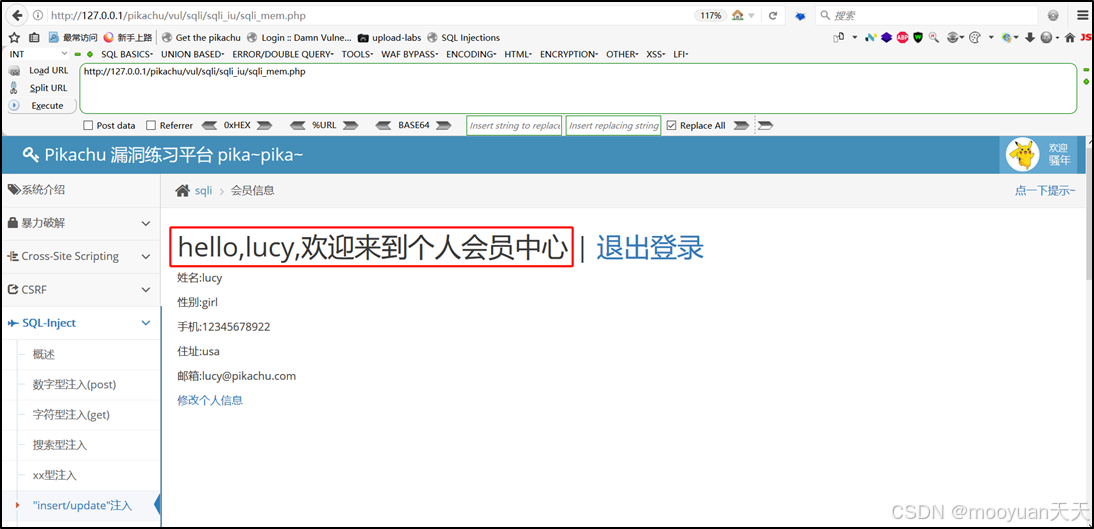The image size is (1094, 529).
Task: Click the 搜索 browser search box
Action: pos(928,15)
